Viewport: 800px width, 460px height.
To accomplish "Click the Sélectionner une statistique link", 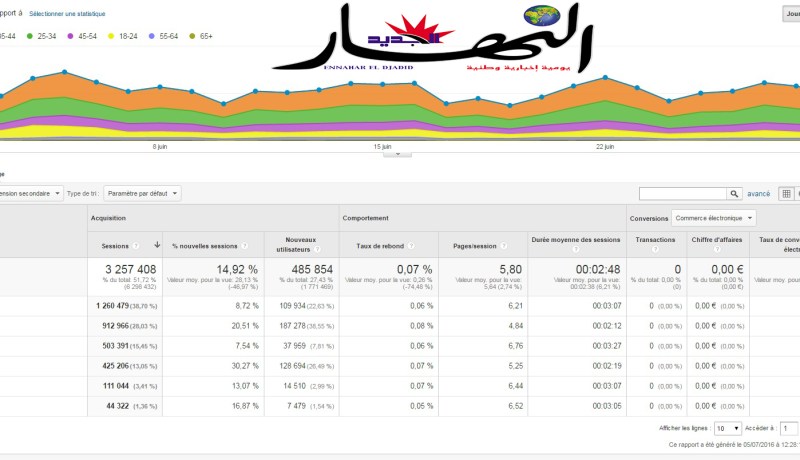I will 67,14.
